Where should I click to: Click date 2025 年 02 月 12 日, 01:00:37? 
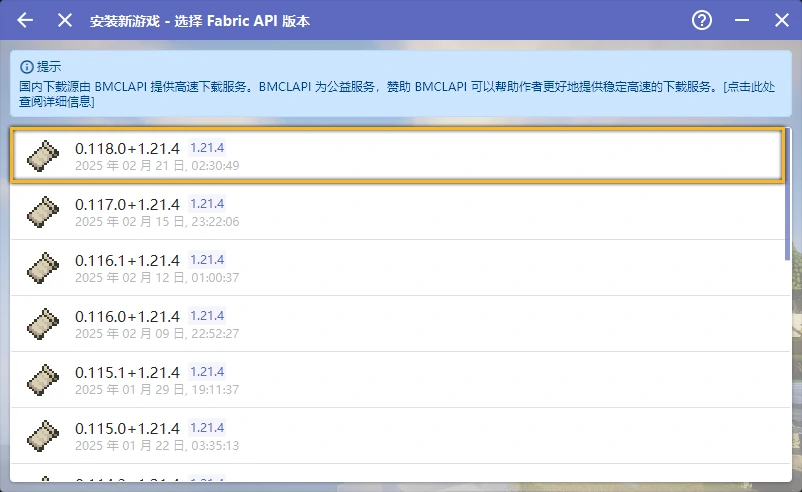[x=157, y=278]
